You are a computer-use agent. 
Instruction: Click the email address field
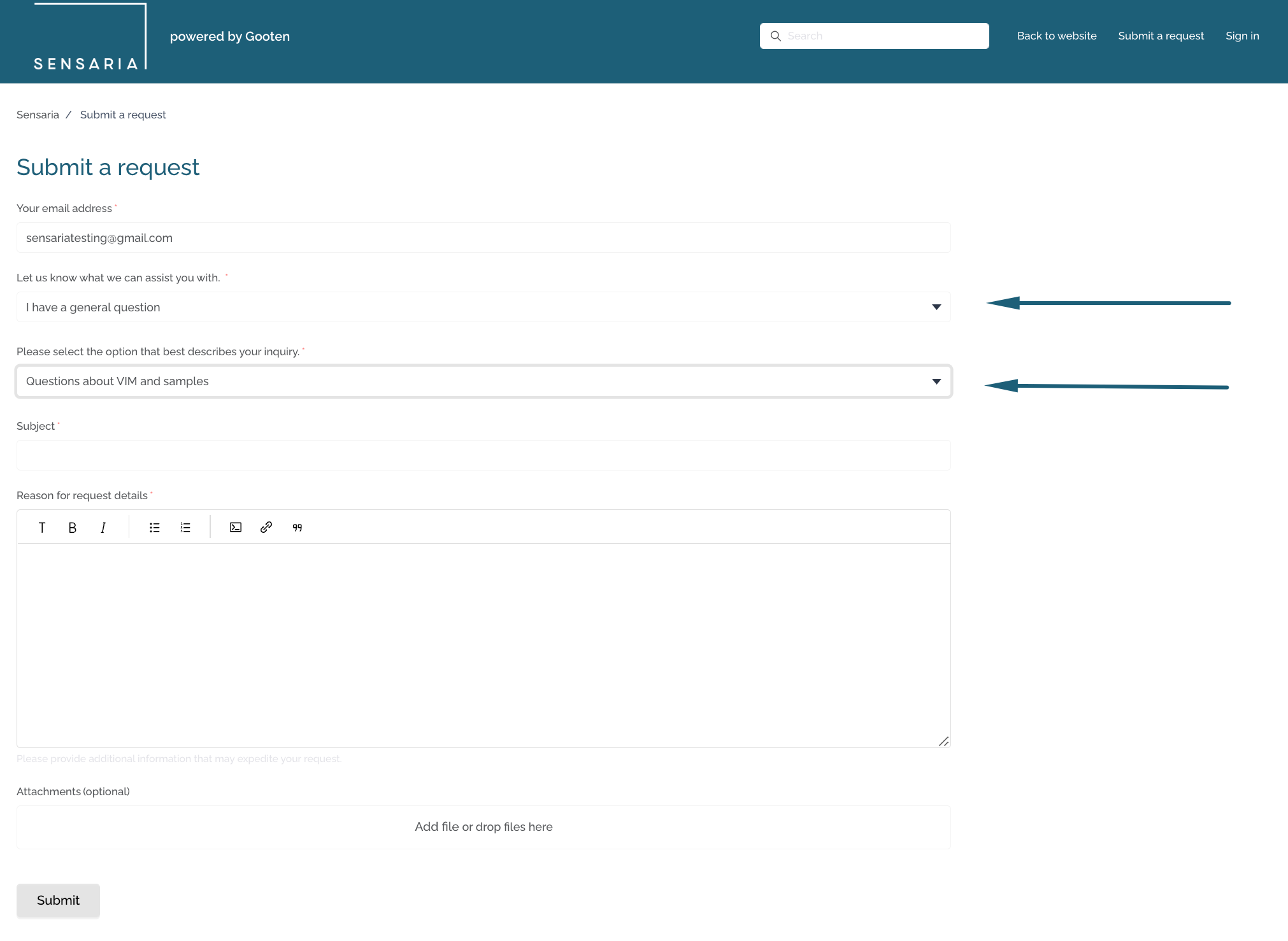(483, 237)
